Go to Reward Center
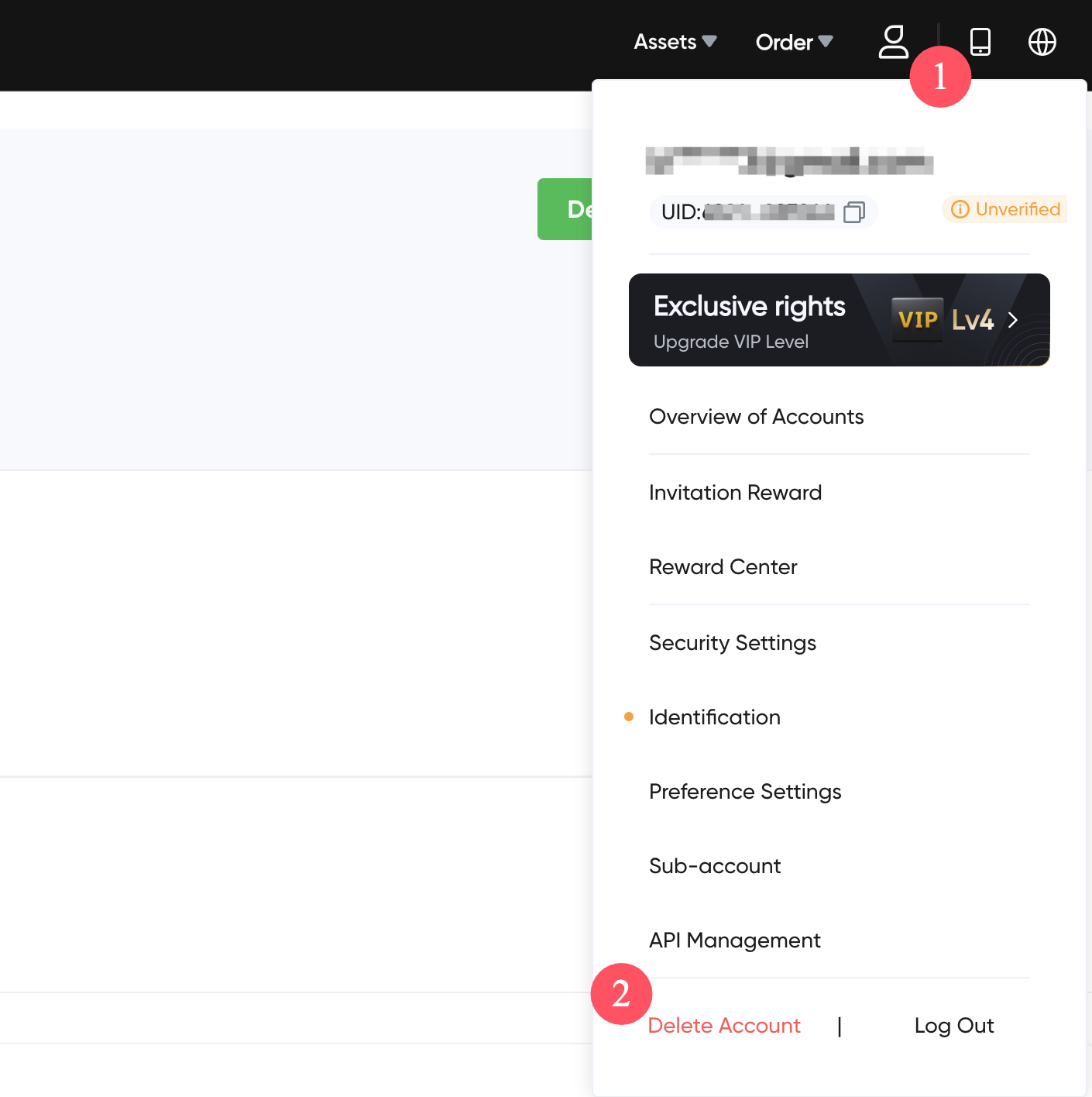The image size is (1092, 1097). [723, 567]
